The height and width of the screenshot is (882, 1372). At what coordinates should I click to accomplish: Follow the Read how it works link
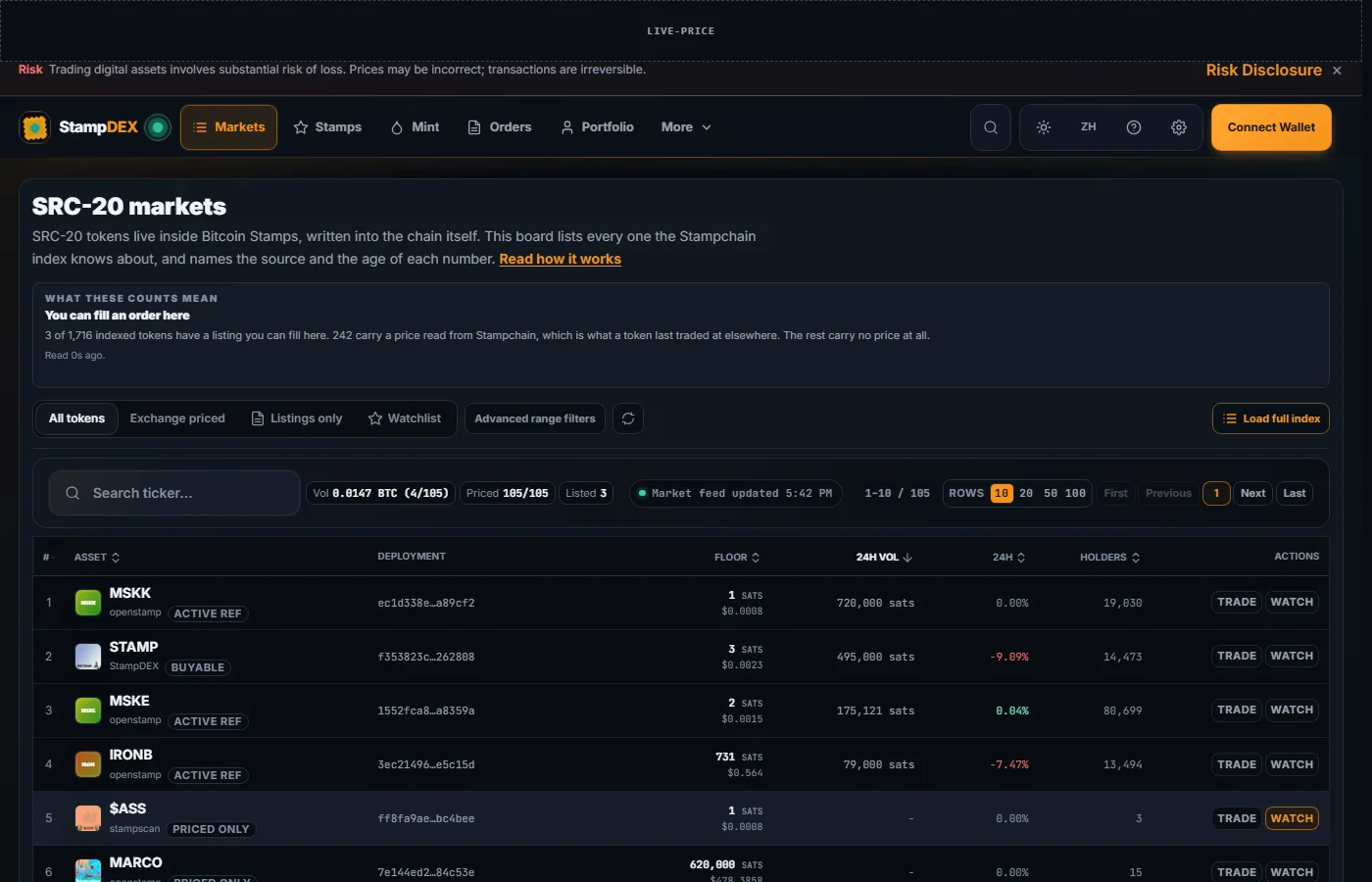click(560, 259)
